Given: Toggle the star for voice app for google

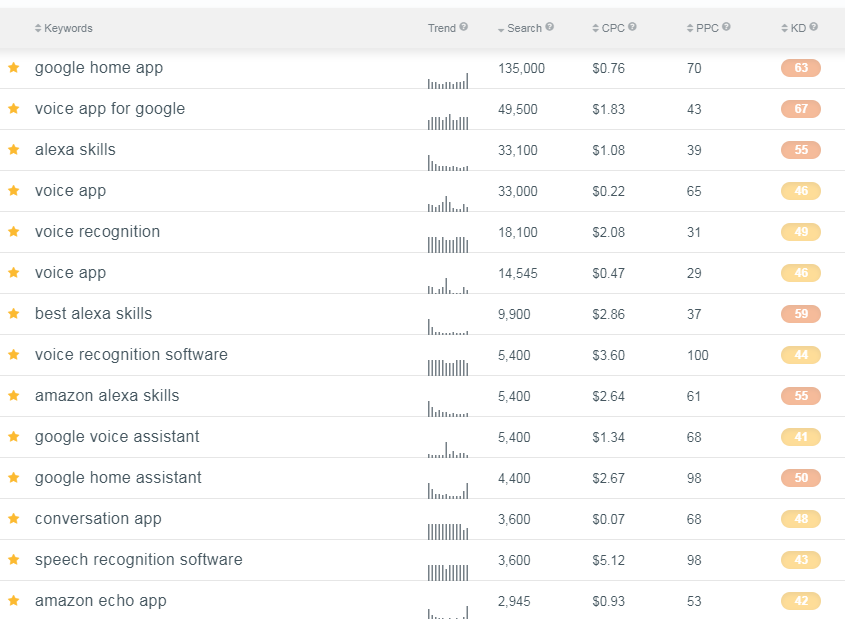Looking at the screenshot, I should click(14, 108).
